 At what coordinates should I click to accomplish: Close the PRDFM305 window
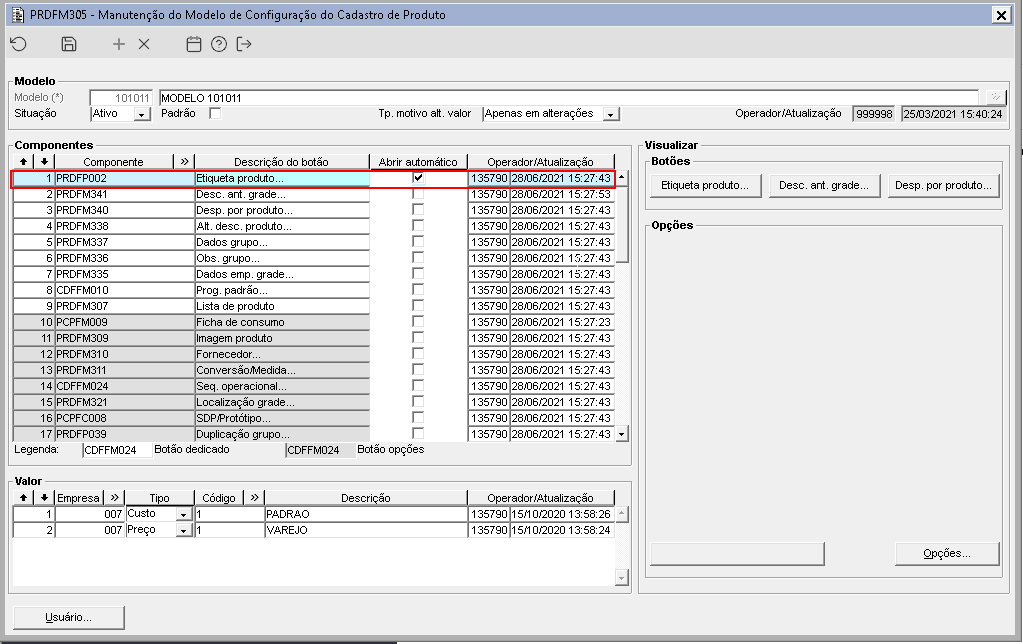(x=1001, y=15)
